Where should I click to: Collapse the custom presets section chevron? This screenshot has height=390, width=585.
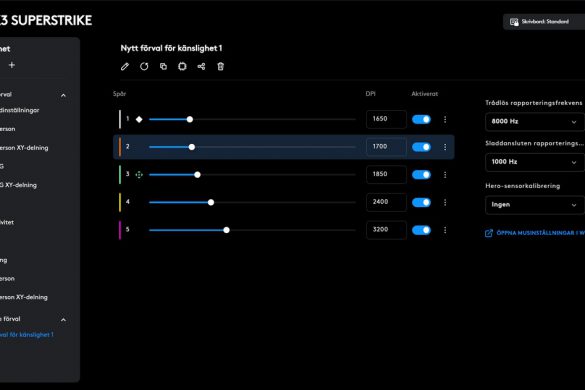pos(63,320)
